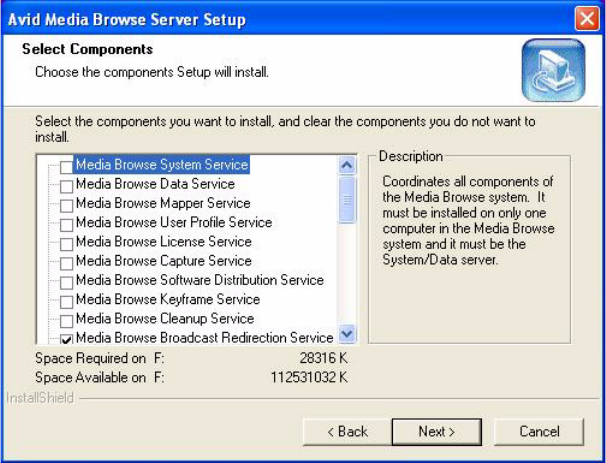606x463 pixels.
Task: Select the Media Browse Data Service label
Action: (x=155, y=184)
